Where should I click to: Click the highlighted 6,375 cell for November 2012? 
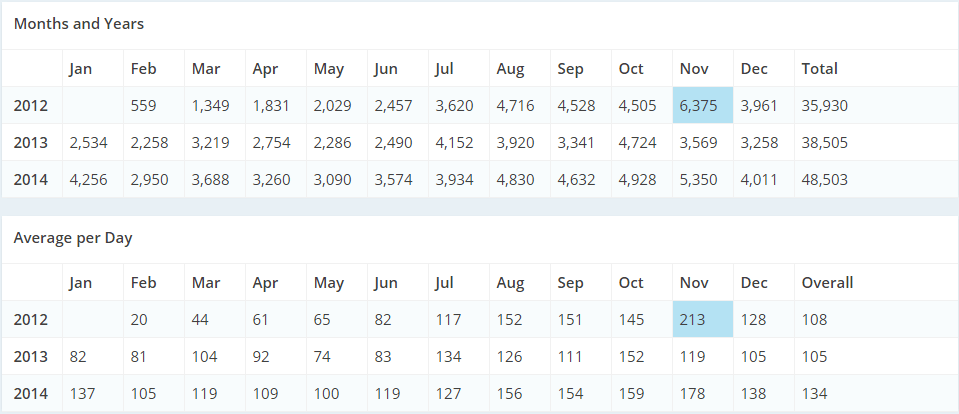click(x=702, y=106)
